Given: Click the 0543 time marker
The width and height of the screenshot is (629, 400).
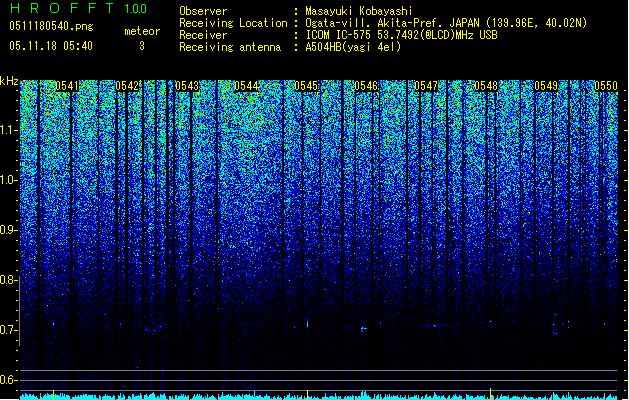Looking at the screenshot, I should point(187,86).
